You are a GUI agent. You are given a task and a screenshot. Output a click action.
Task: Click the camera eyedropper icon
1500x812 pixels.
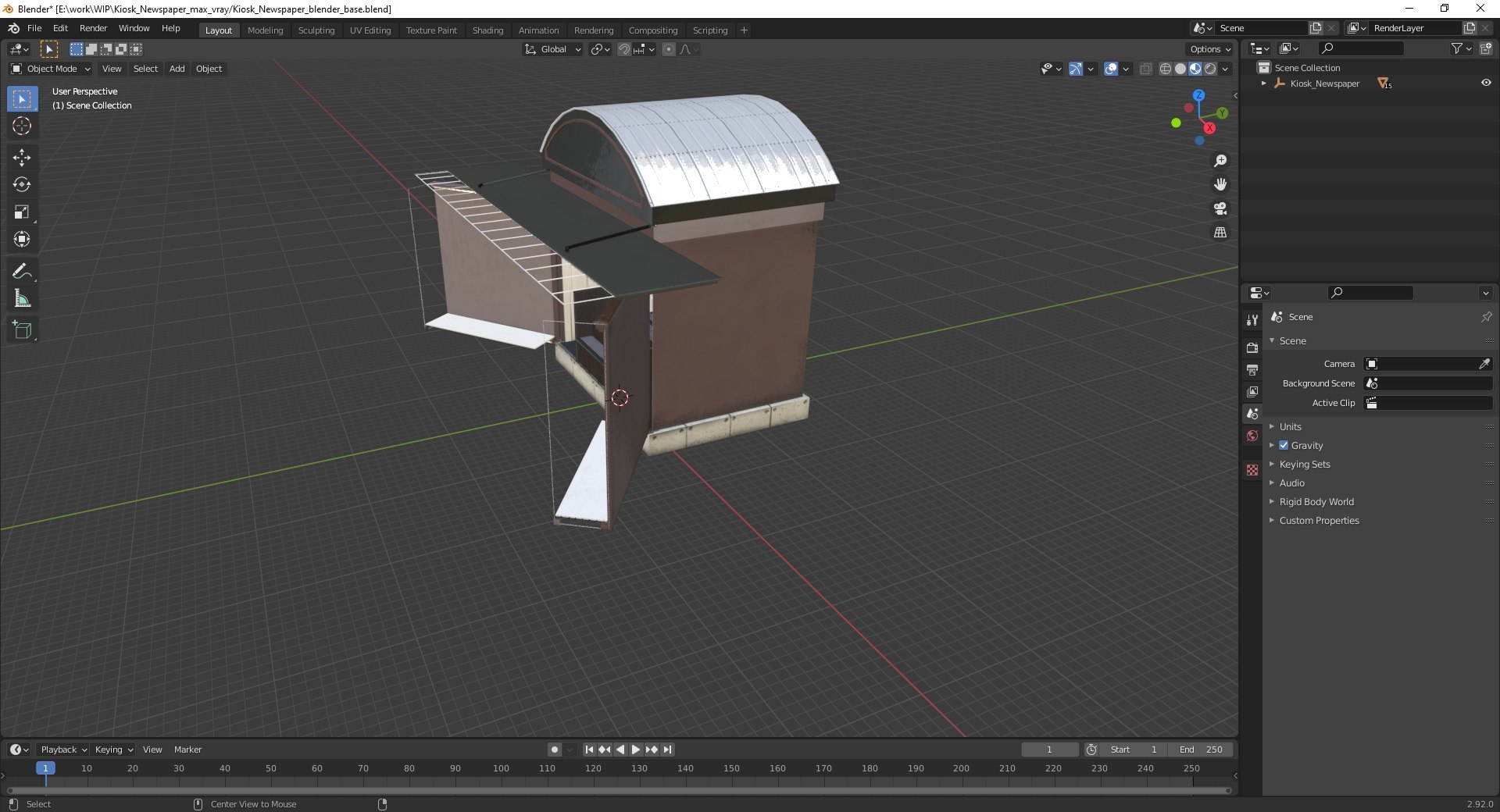pyautogui.click(x=1484, y=364)
